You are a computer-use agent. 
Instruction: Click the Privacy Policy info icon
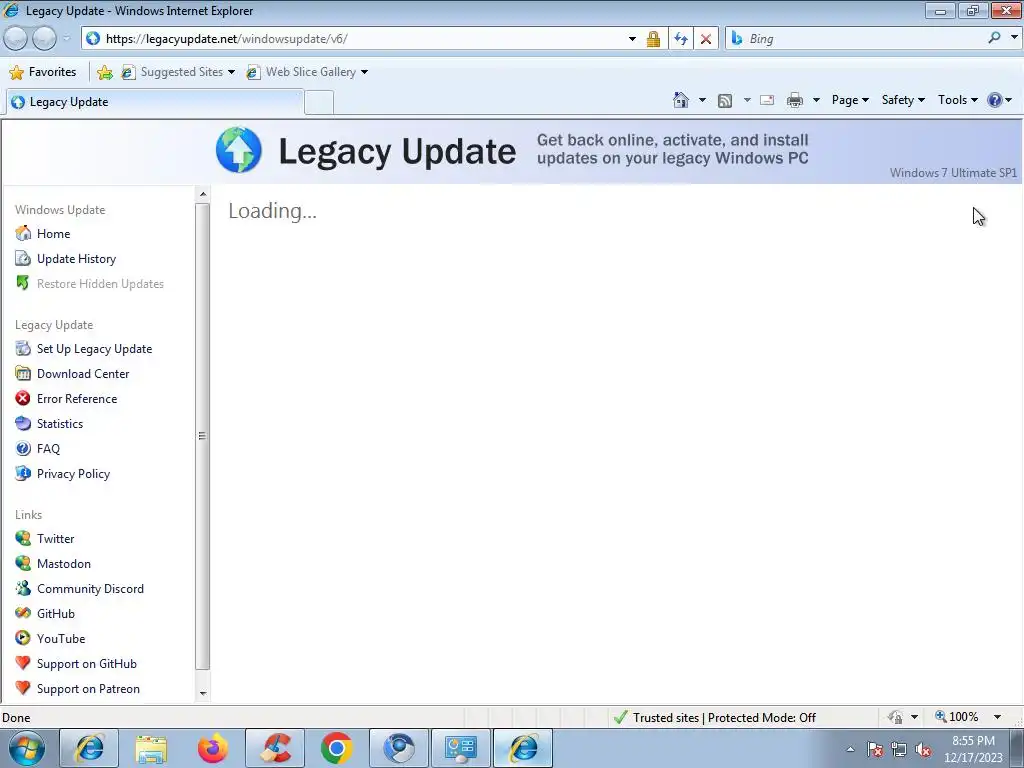click(x=23, y=473)
